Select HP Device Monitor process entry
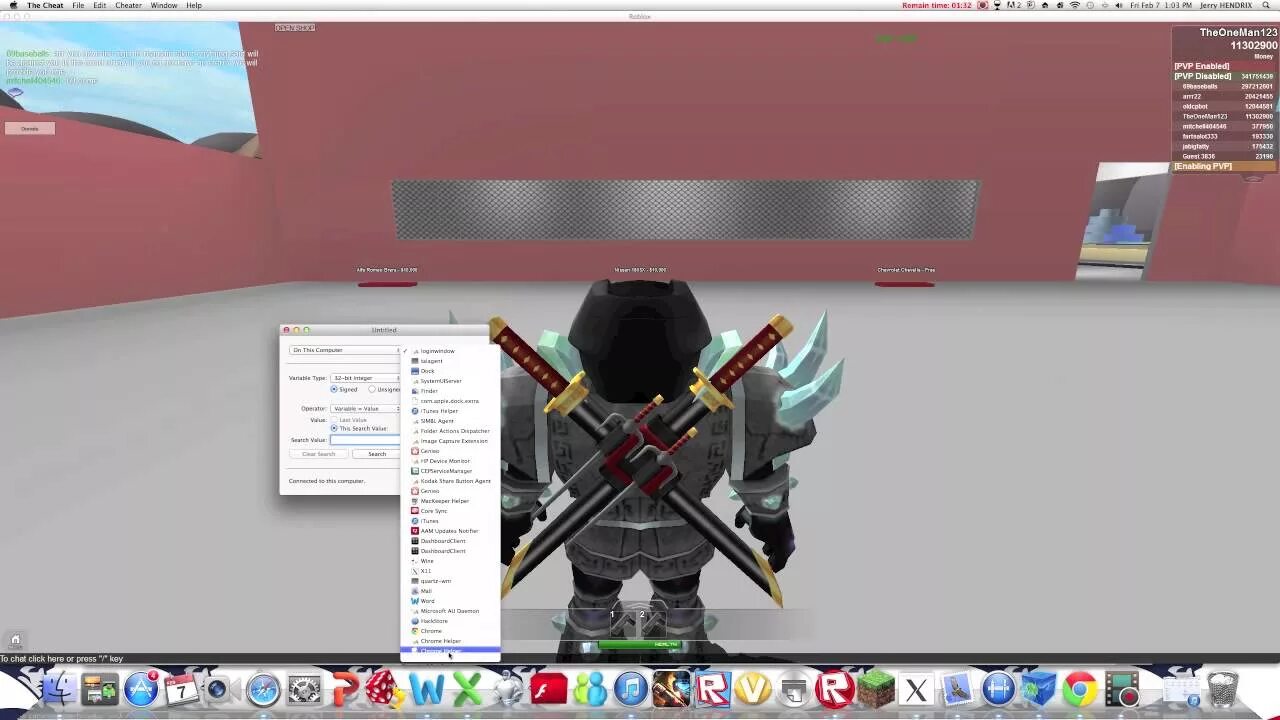 click(450, 461)
